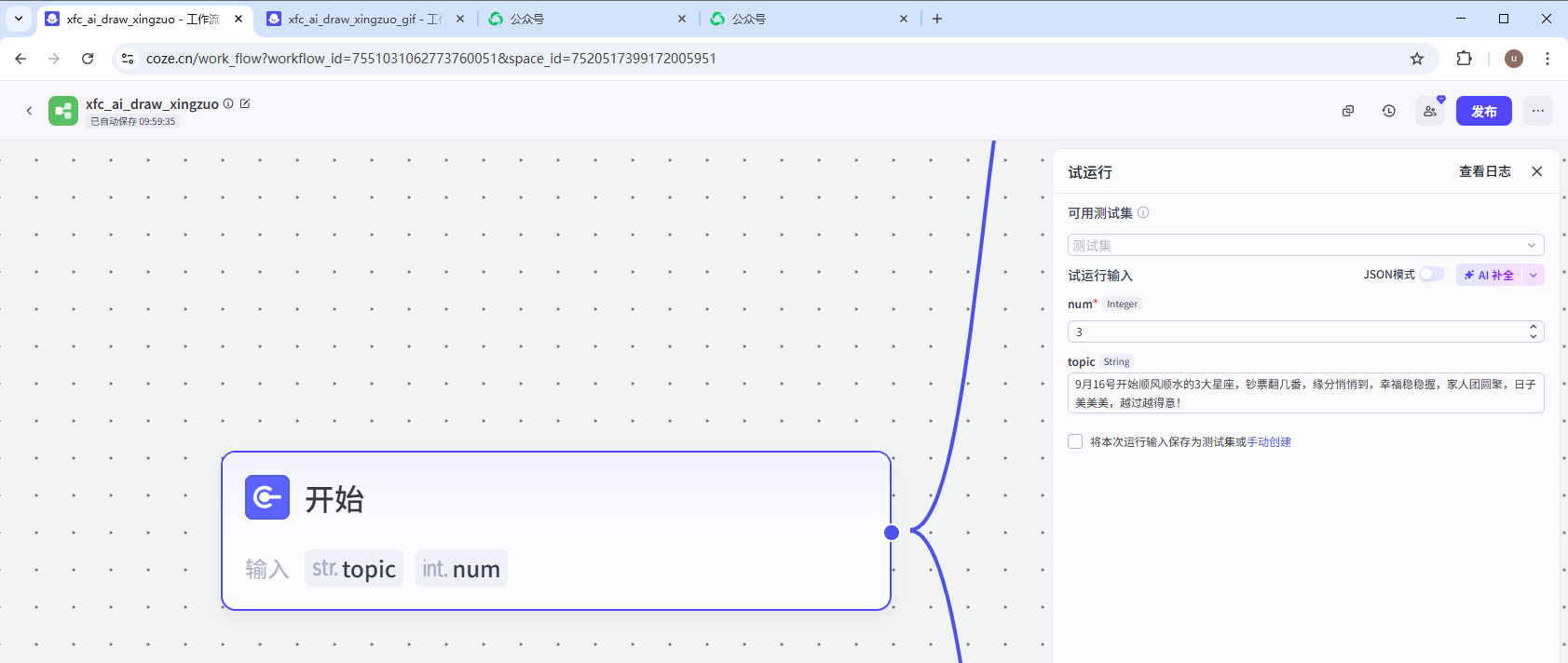Close the 试运行 test run panel
Image resolution: width=1568 pixels, height=663 pixels.
[x=1537, y=171]
